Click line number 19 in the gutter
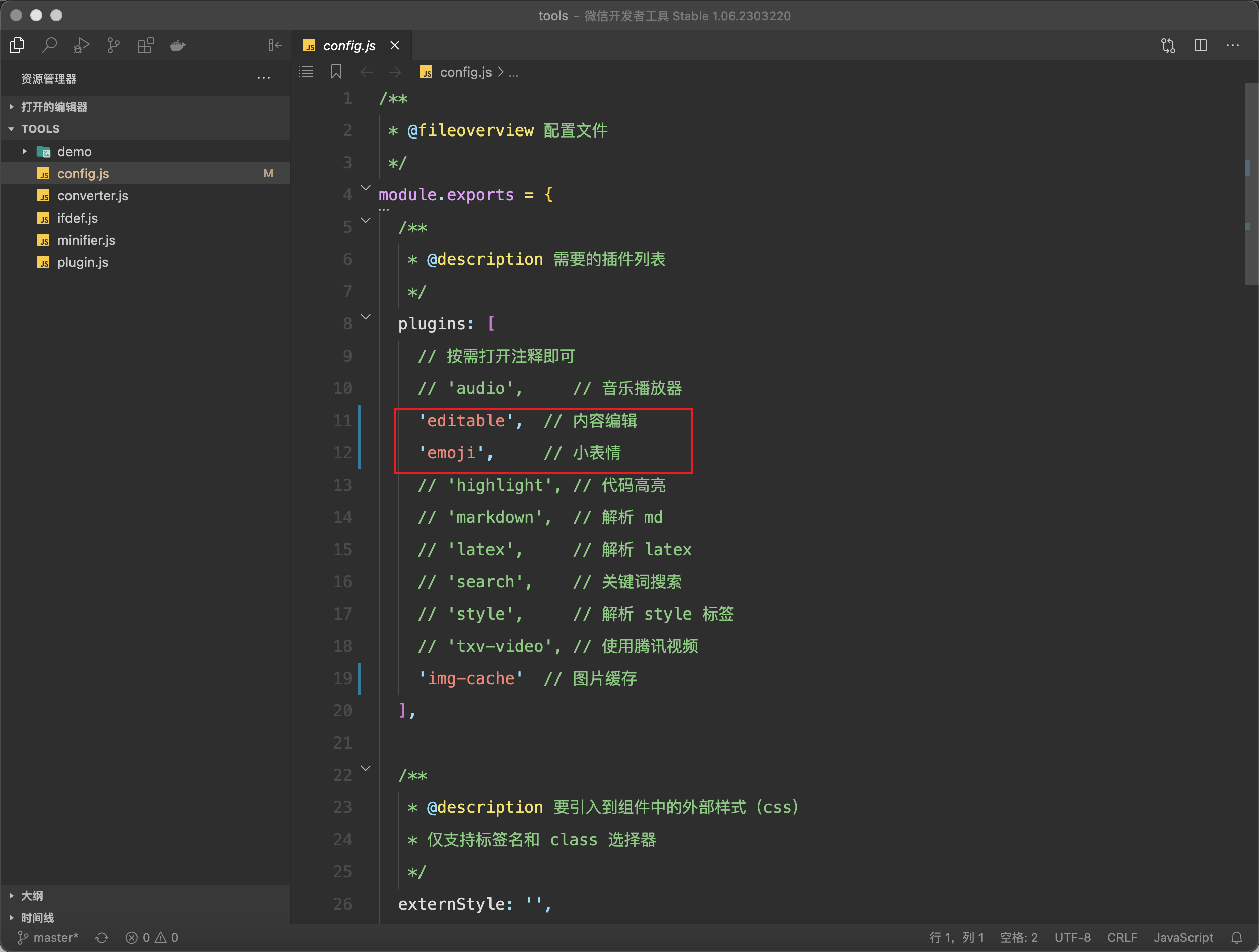This screenshot has height=952, width=1259. click(x=342, y=678)
